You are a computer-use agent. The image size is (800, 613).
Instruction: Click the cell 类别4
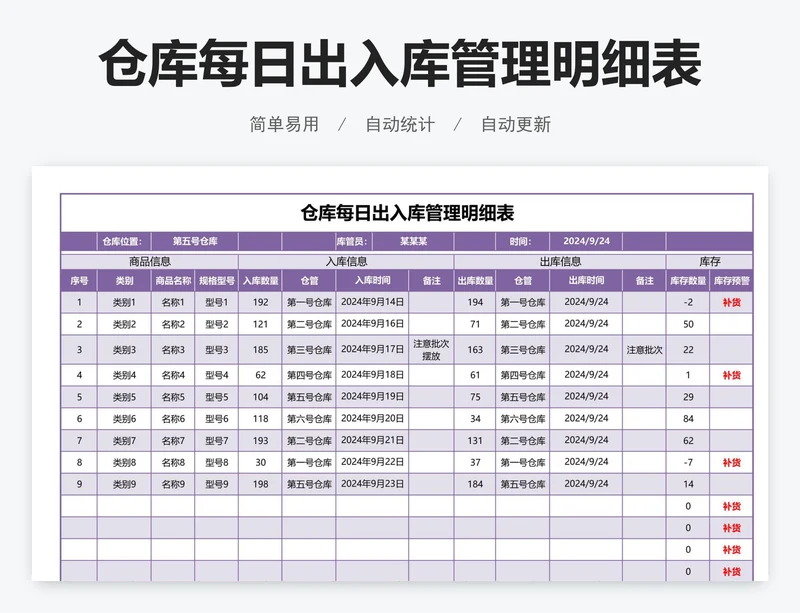click(x=124, y=375)
